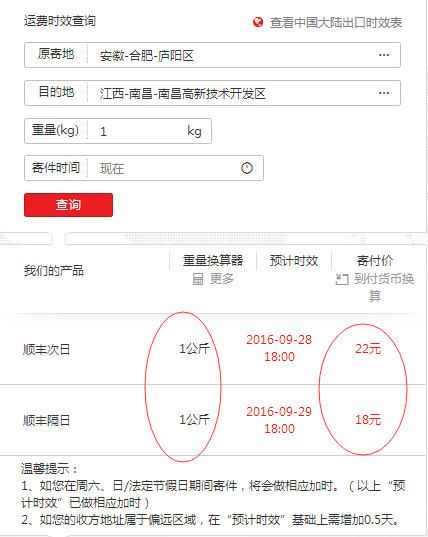Image resolution: width=428 pixels, height=537 pixels.
Task: Select the 顺丰隔日 product row
Action: [212, 420]
